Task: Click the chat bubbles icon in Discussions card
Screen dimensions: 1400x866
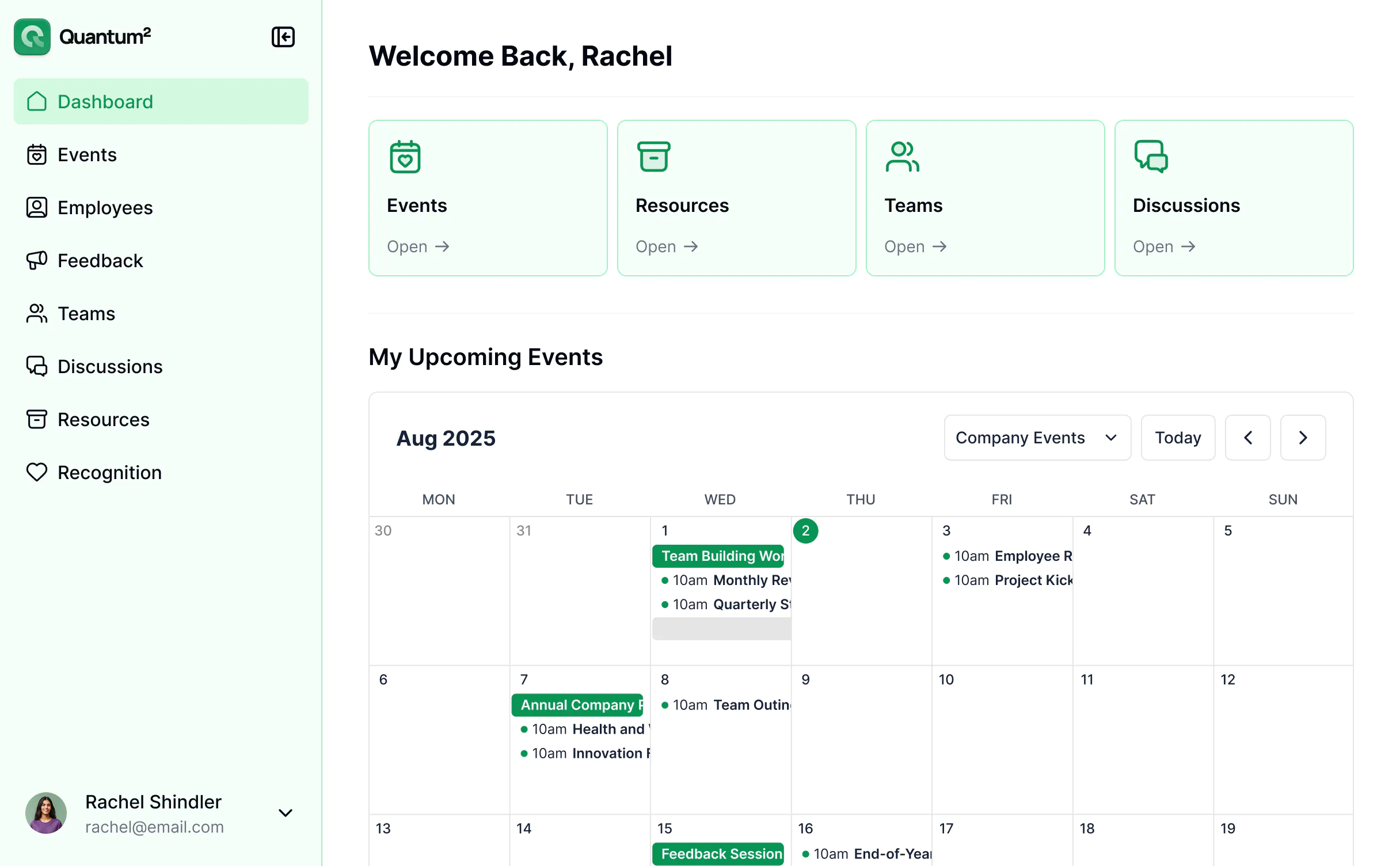Action: coord(1151,157)
